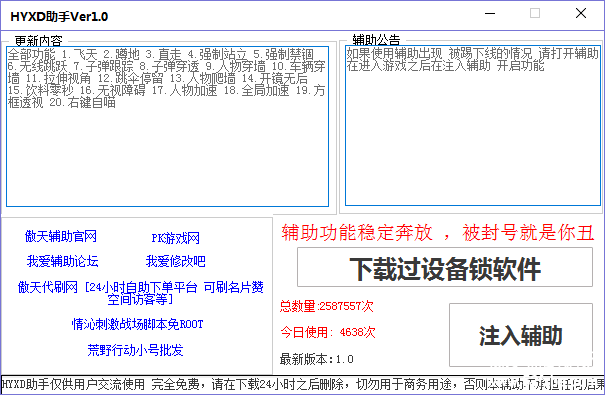This screenshot has height=395, width=605.
Task: Click the 最新版本 1.0 label
Action: [x=316, y=359]
